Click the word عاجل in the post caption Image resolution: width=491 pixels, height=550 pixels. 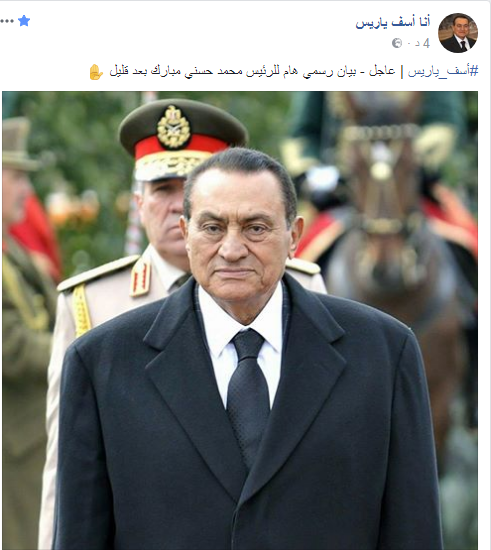pos(382,71)
